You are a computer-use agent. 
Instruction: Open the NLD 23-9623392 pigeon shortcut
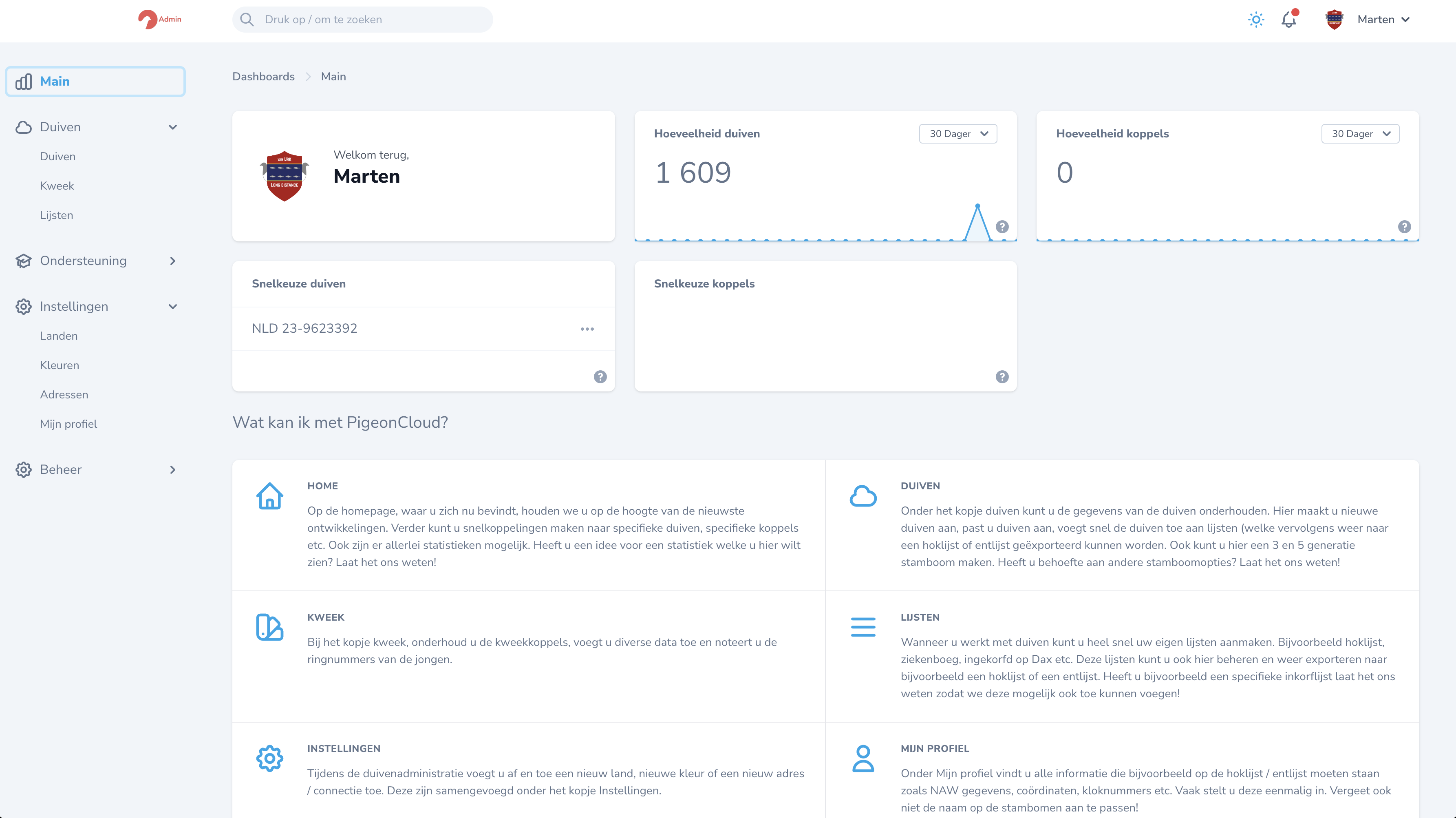pyautogui.click(x=304, y=328)
